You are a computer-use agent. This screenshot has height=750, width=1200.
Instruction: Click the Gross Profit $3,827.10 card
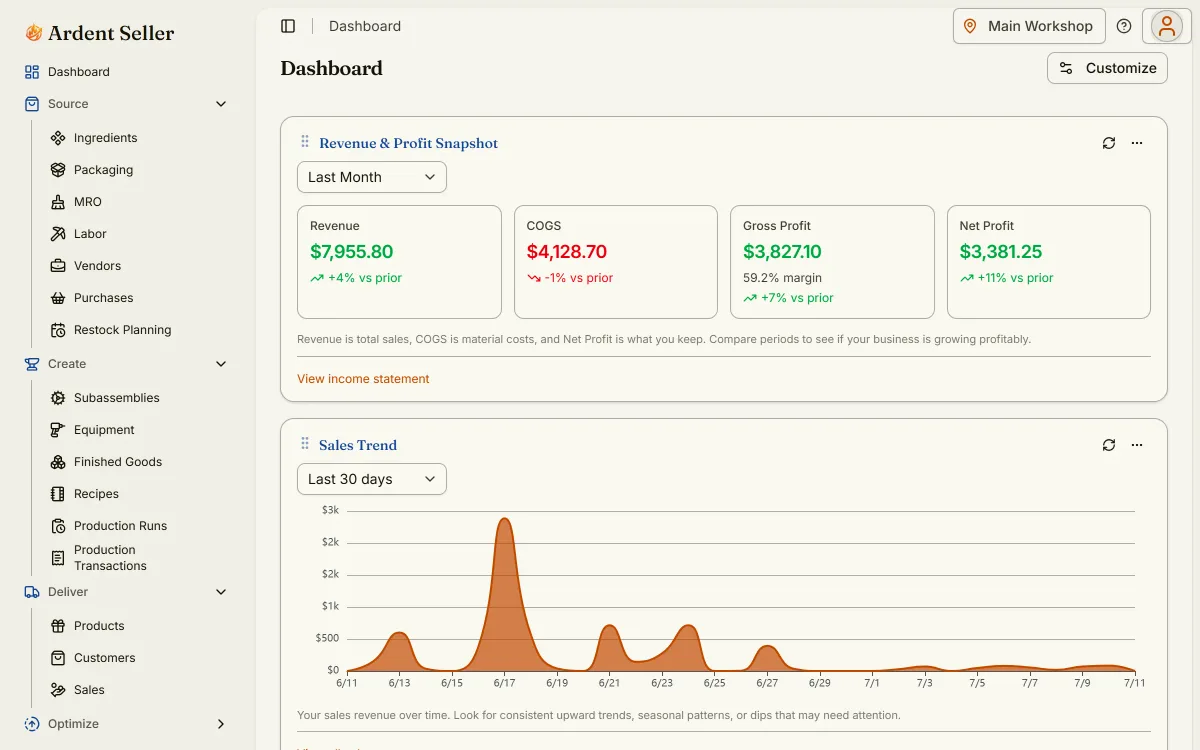[x=832, y=262]
